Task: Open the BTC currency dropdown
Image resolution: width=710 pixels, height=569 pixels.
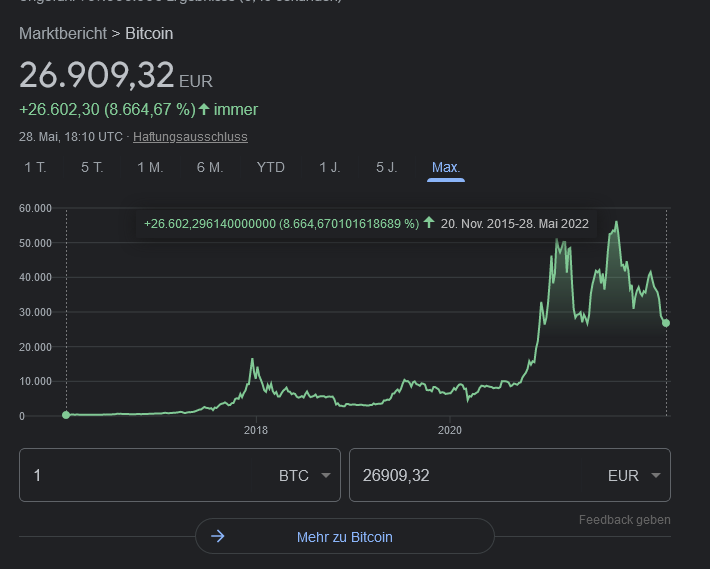Action: point(305,476)
